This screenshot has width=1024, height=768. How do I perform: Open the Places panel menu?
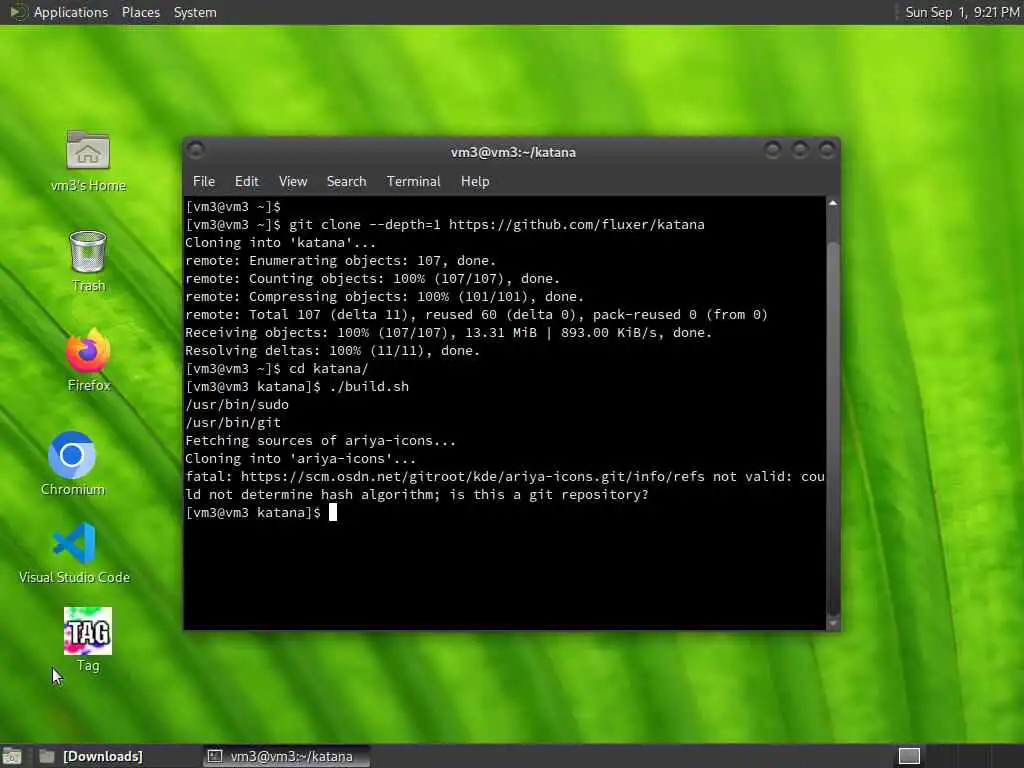(140, 12)
